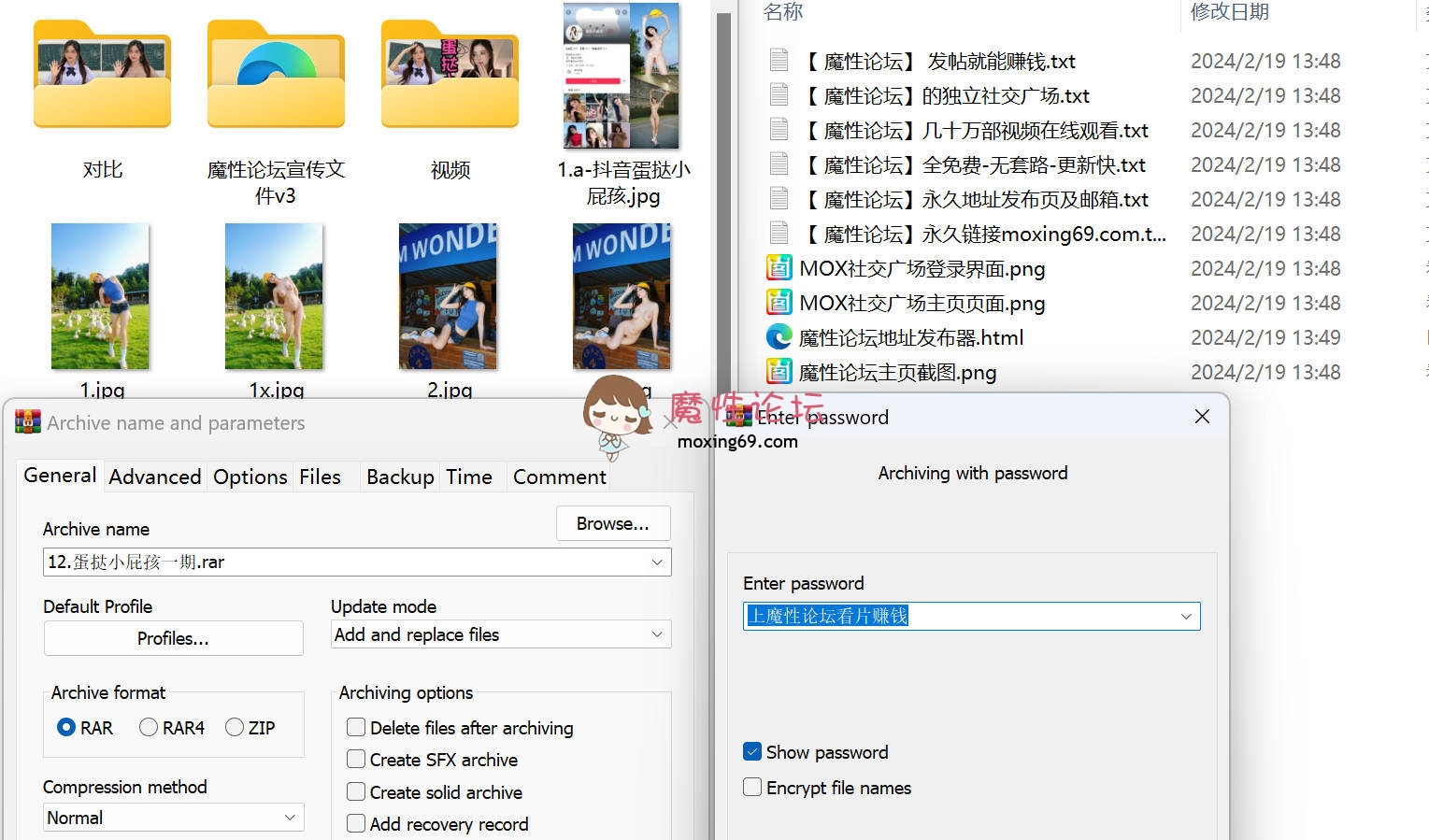Image resolution: width=1429 pixels, height=840 pixels.
Task: Enable Create solid archive option
Action: (x=356, y=791)
